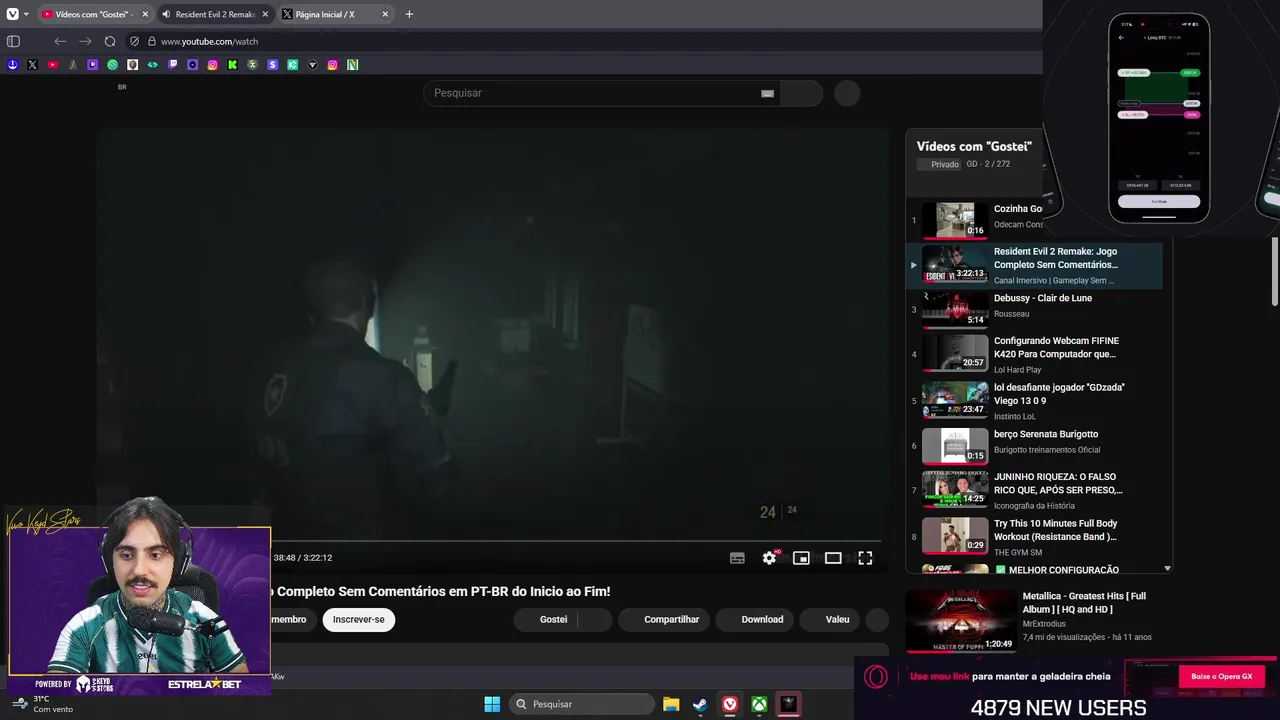Show site info via the padlock icon
The height and width of the screenshot is (720, 1280).
point(152,41)
